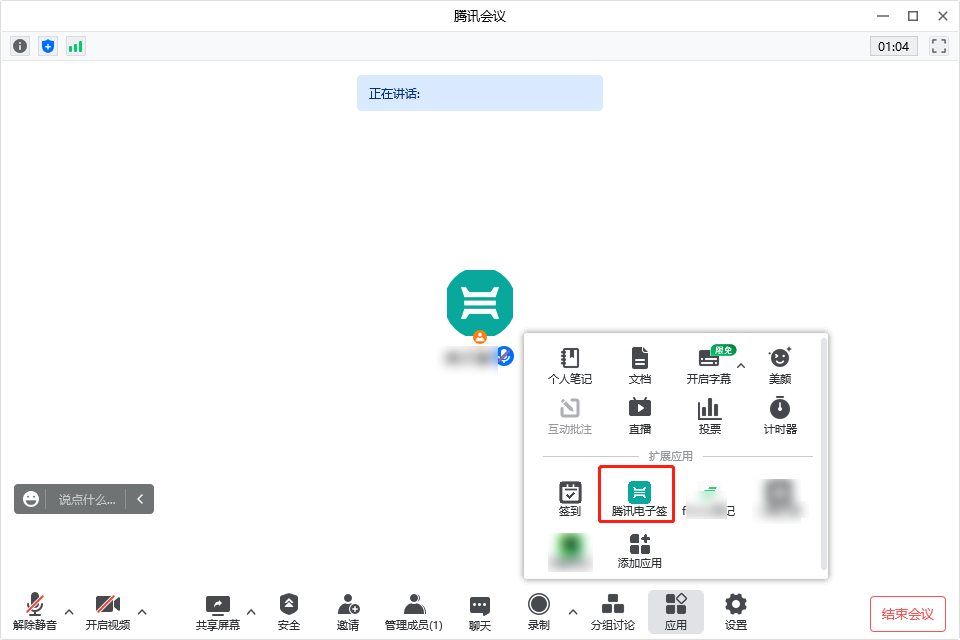Expand subtitle options arrow beside 开启字幕
Screen dimensions: 960x640
pos(741,366)
